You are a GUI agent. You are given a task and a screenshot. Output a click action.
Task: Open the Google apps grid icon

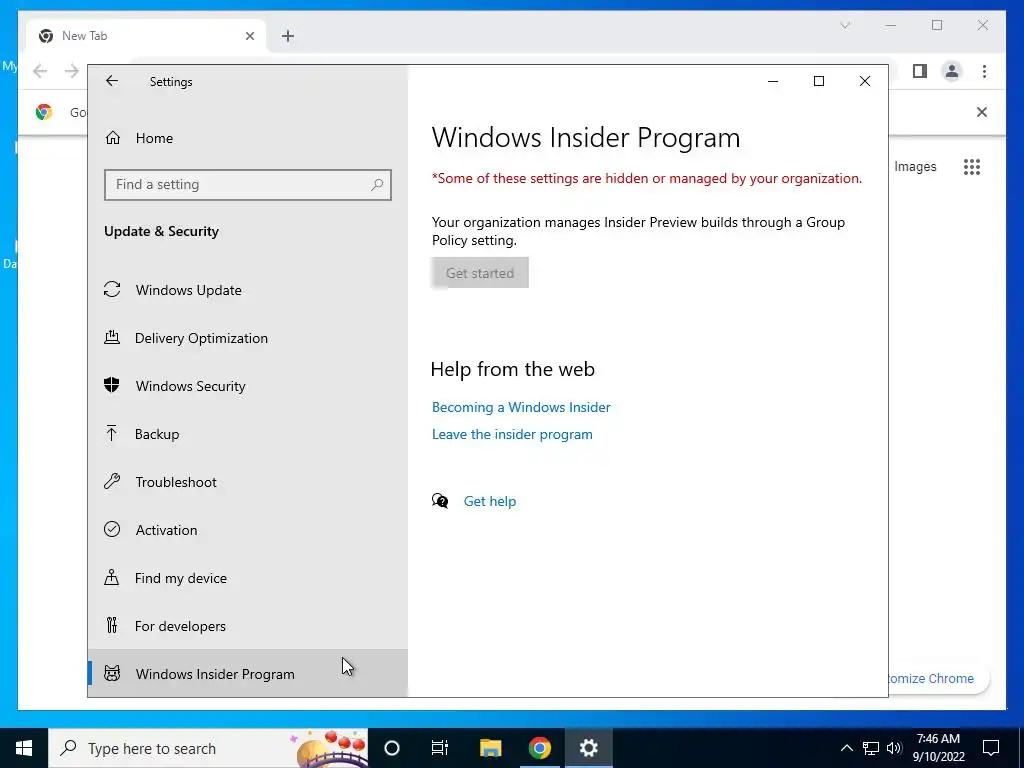pos(972,167)
